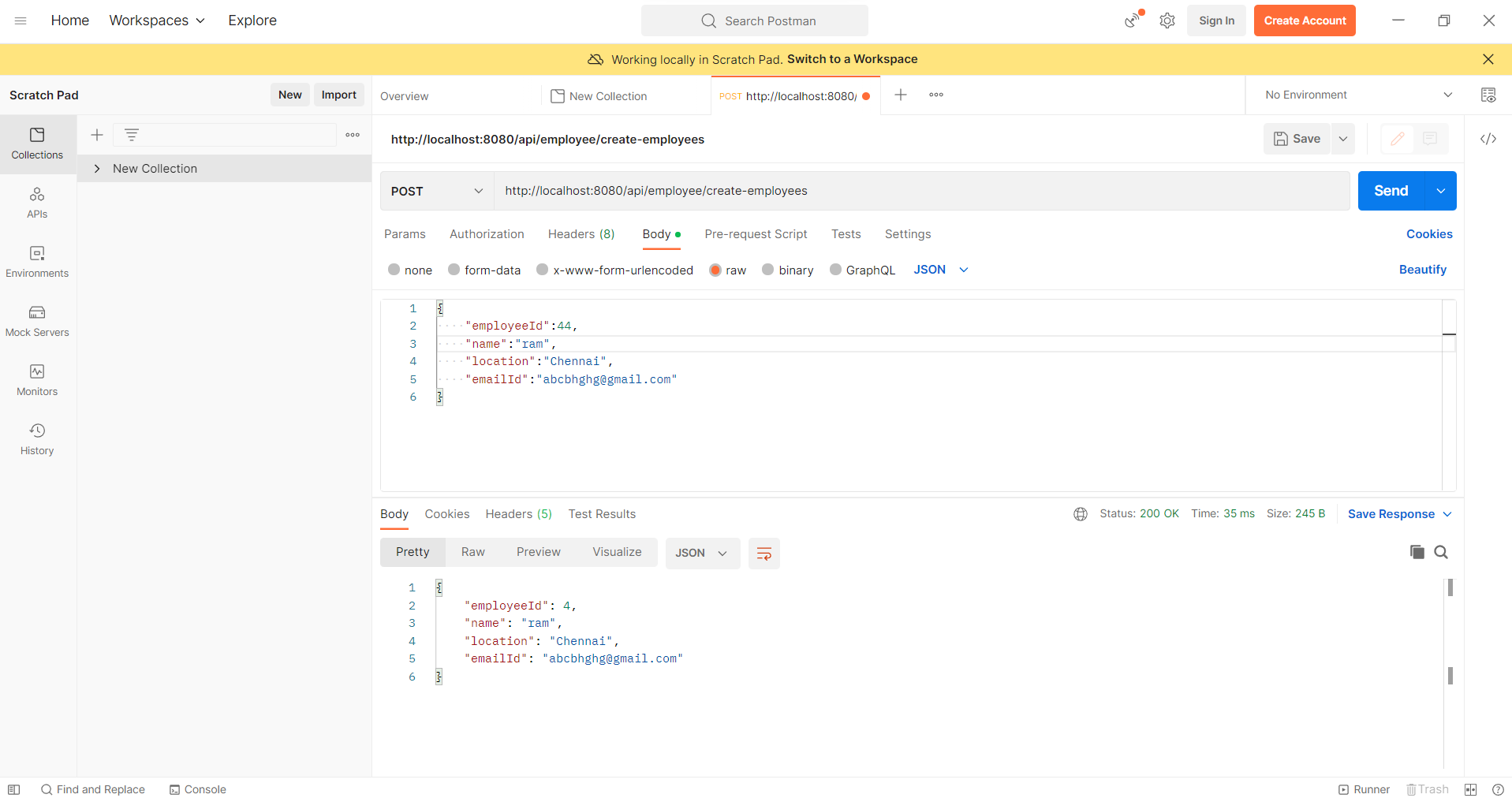Open Save Response dropdown

coord(1399,514)
